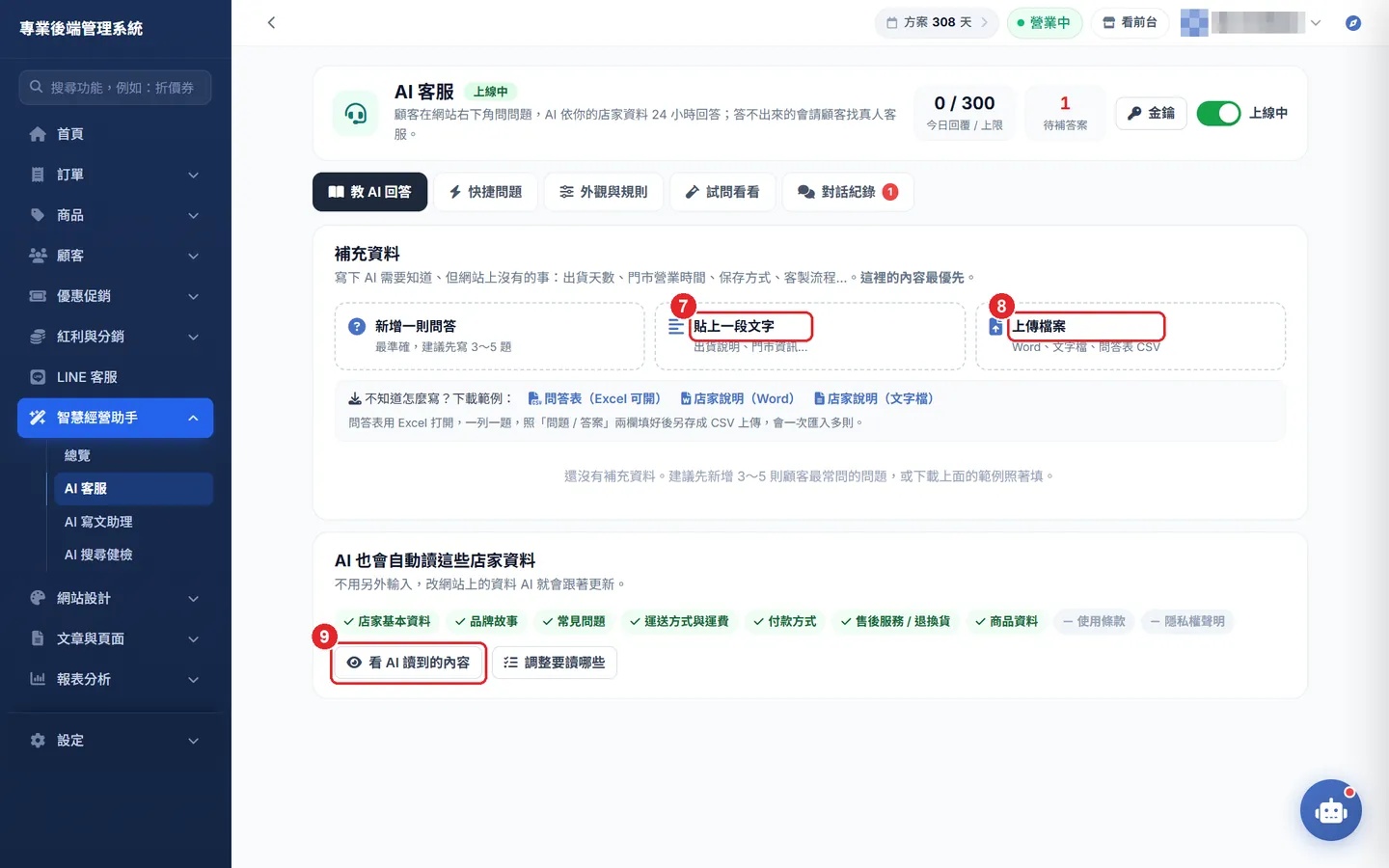Toggle the 付款方式 source chip
Screen dimensions: 1389x868
(785, 621)
